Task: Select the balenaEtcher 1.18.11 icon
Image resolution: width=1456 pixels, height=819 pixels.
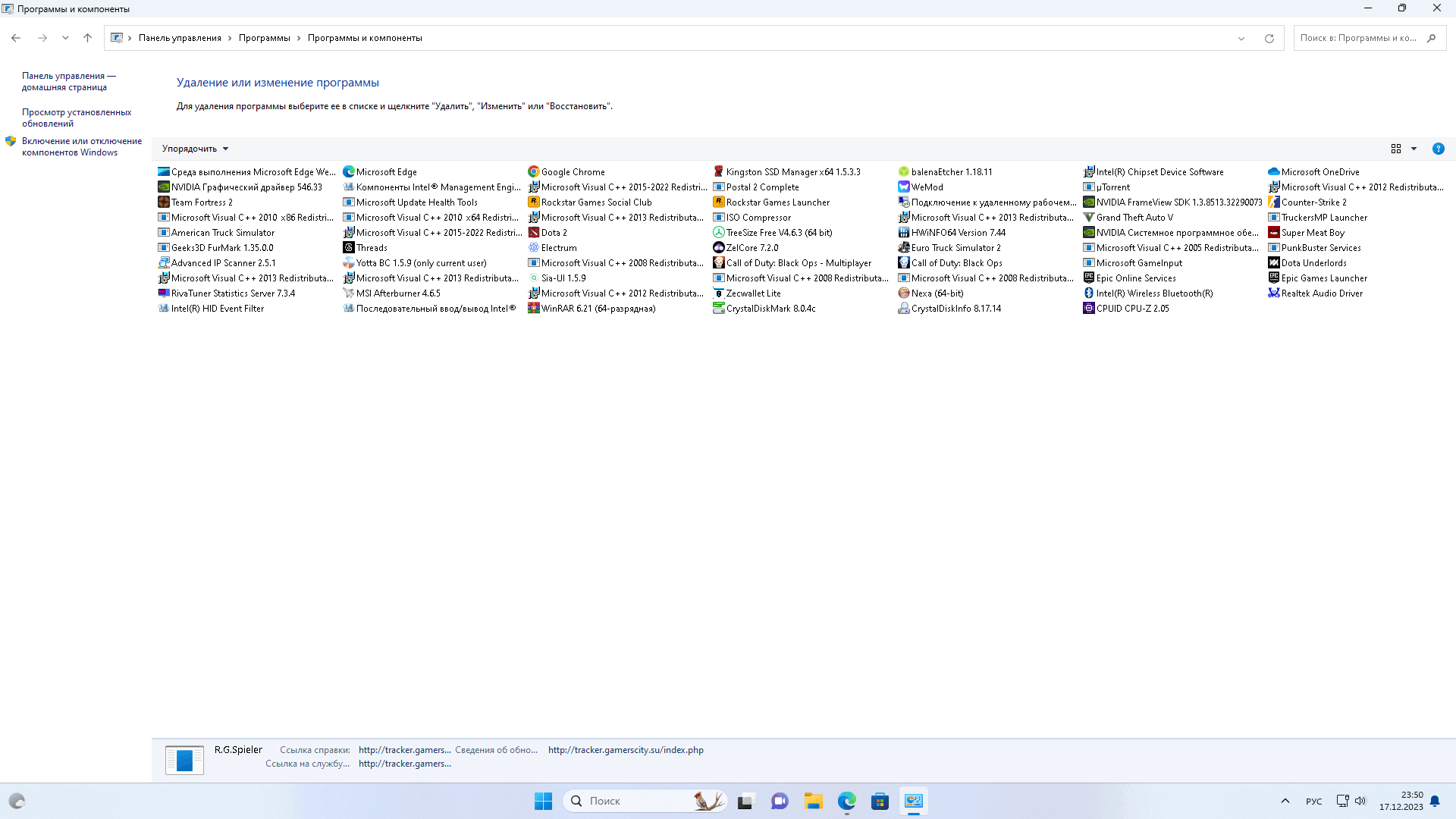Action: pos(904,172)
